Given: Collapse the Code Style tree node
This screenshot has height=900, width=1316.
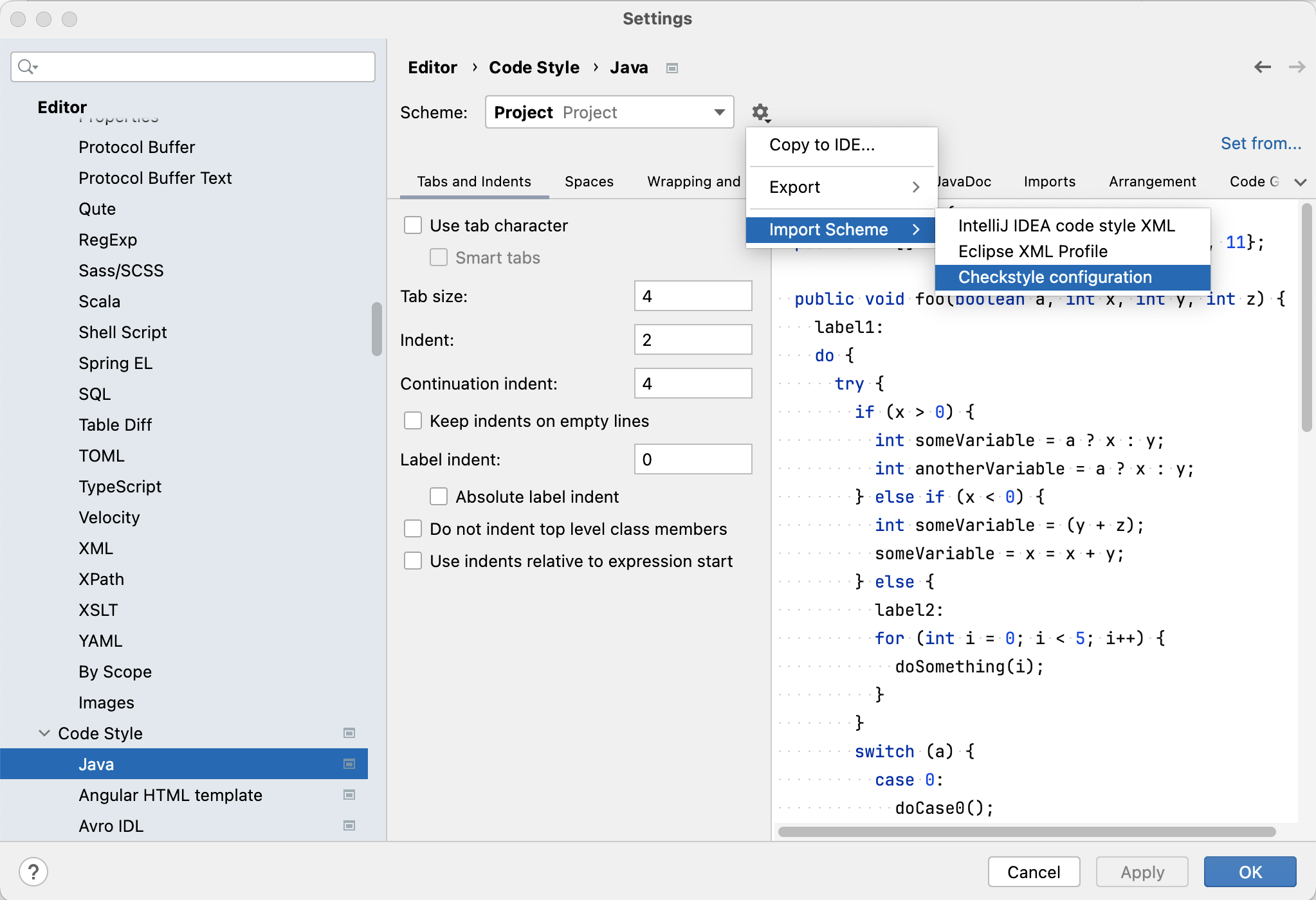Looking at the screenshot, I should 44,733.
